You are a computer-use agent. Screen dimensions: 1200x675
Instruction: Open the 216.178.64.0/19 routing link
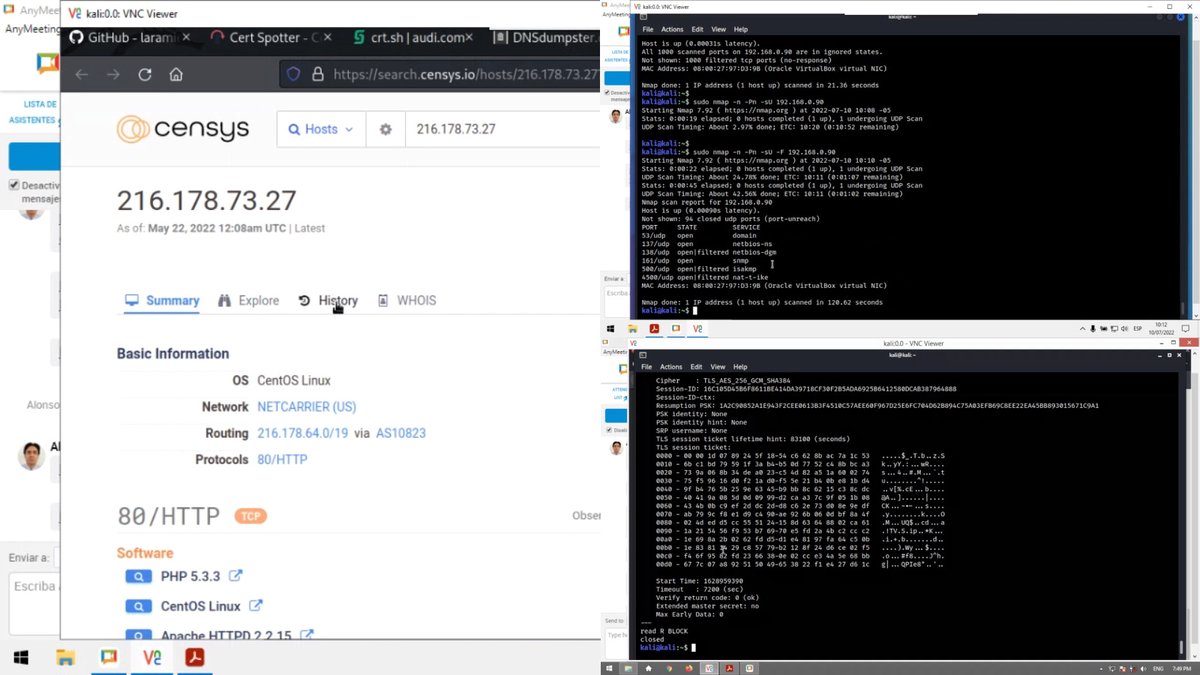coord(303,433)
